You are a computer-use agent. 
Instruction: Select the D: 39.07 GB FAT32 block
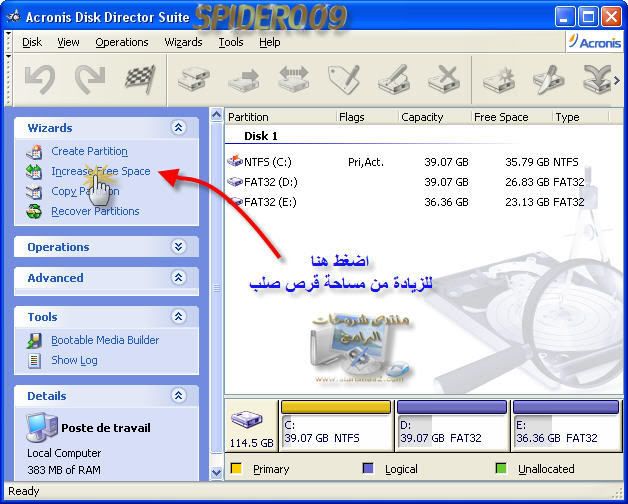tap(451, 425)
